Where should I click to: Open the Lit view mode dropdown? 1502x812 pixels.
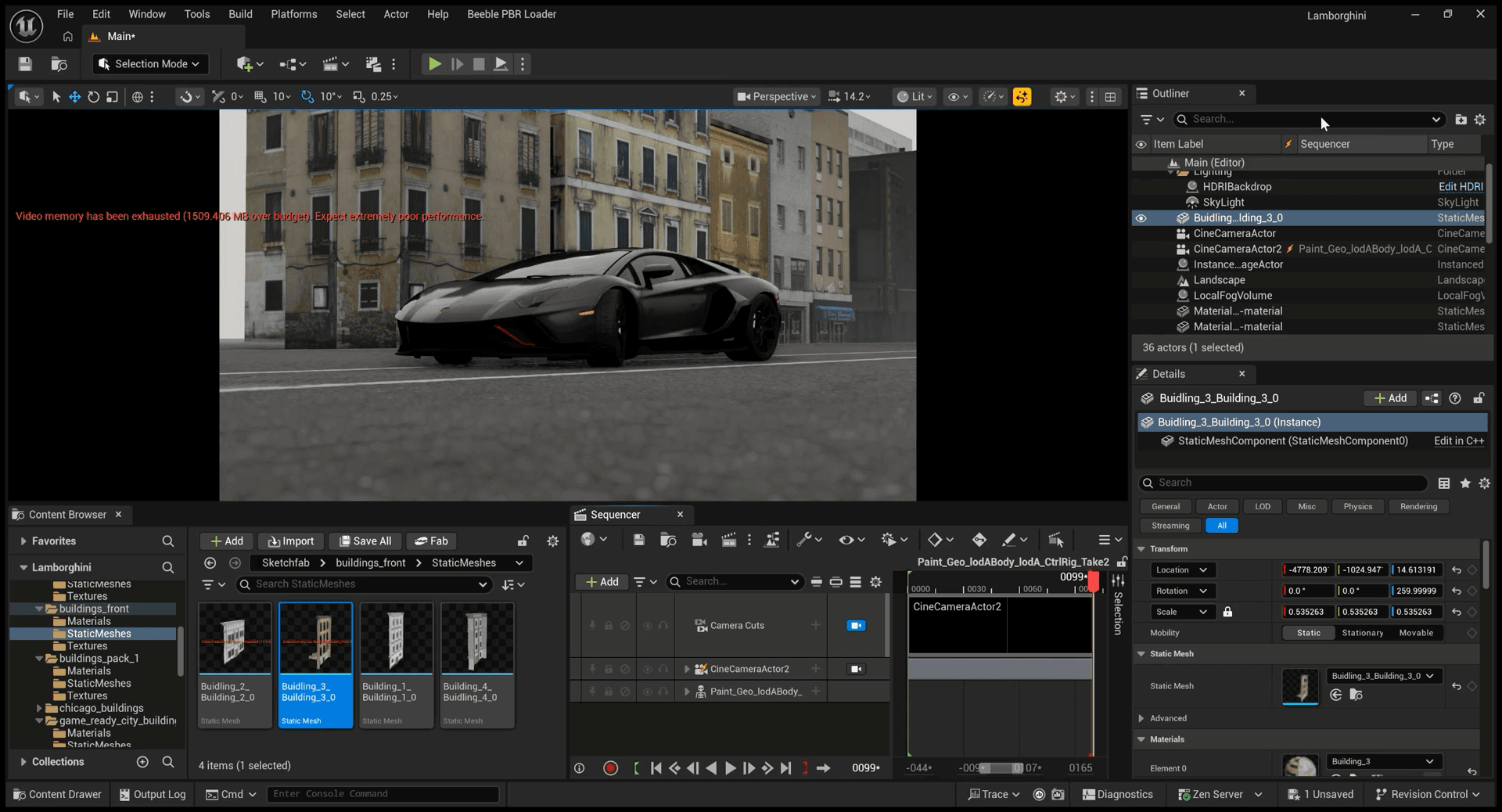coord(914,97)
